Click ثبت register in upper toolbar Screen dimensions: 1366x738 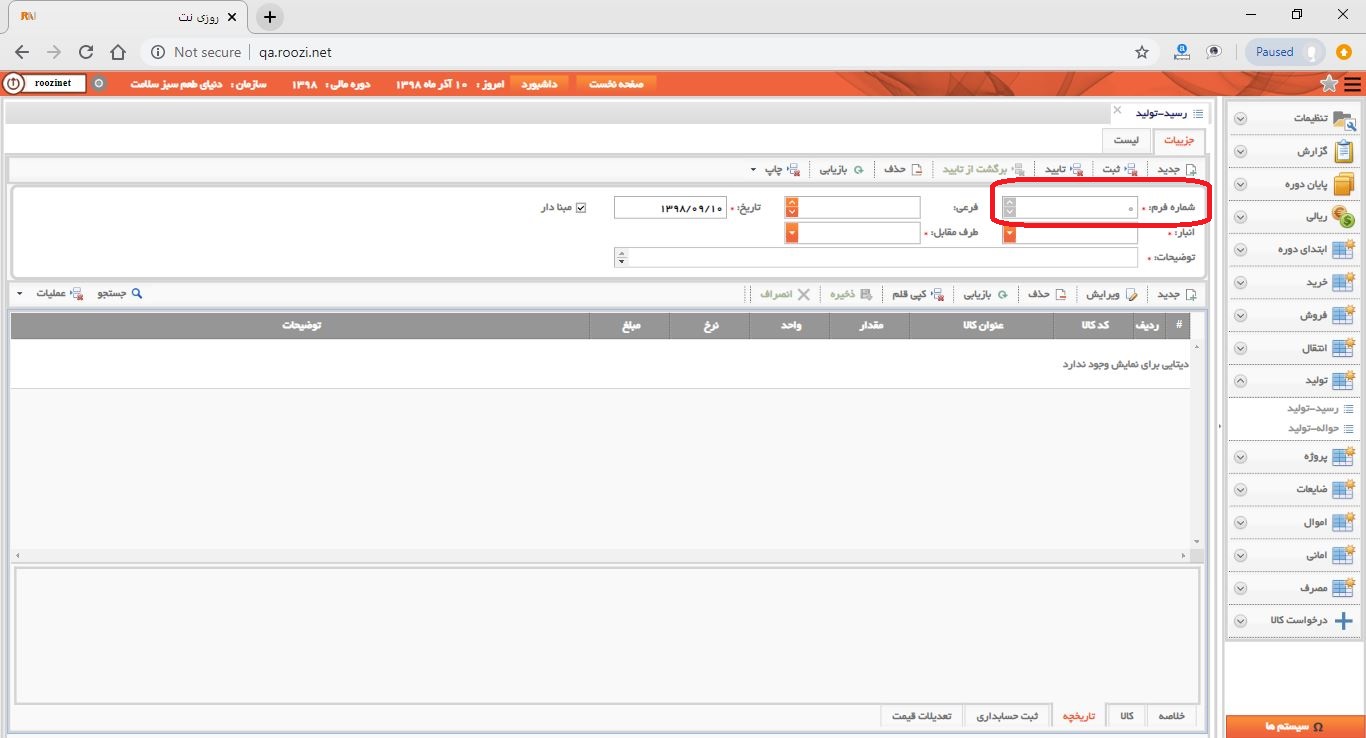coord(1119,169)
